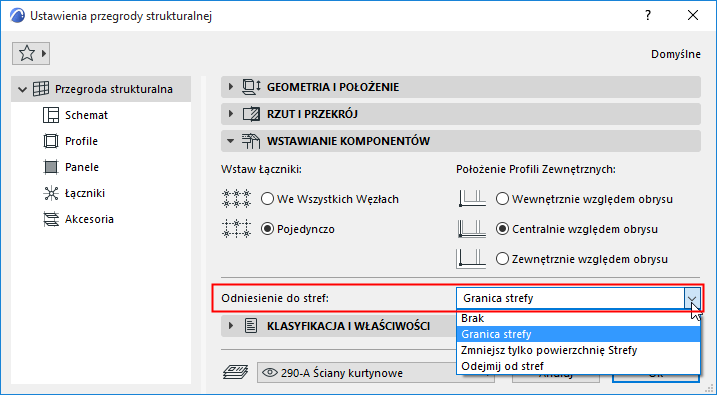Click the Archicad logo in title bar
Screen dimensions: 717x395
tap(17, 16)
